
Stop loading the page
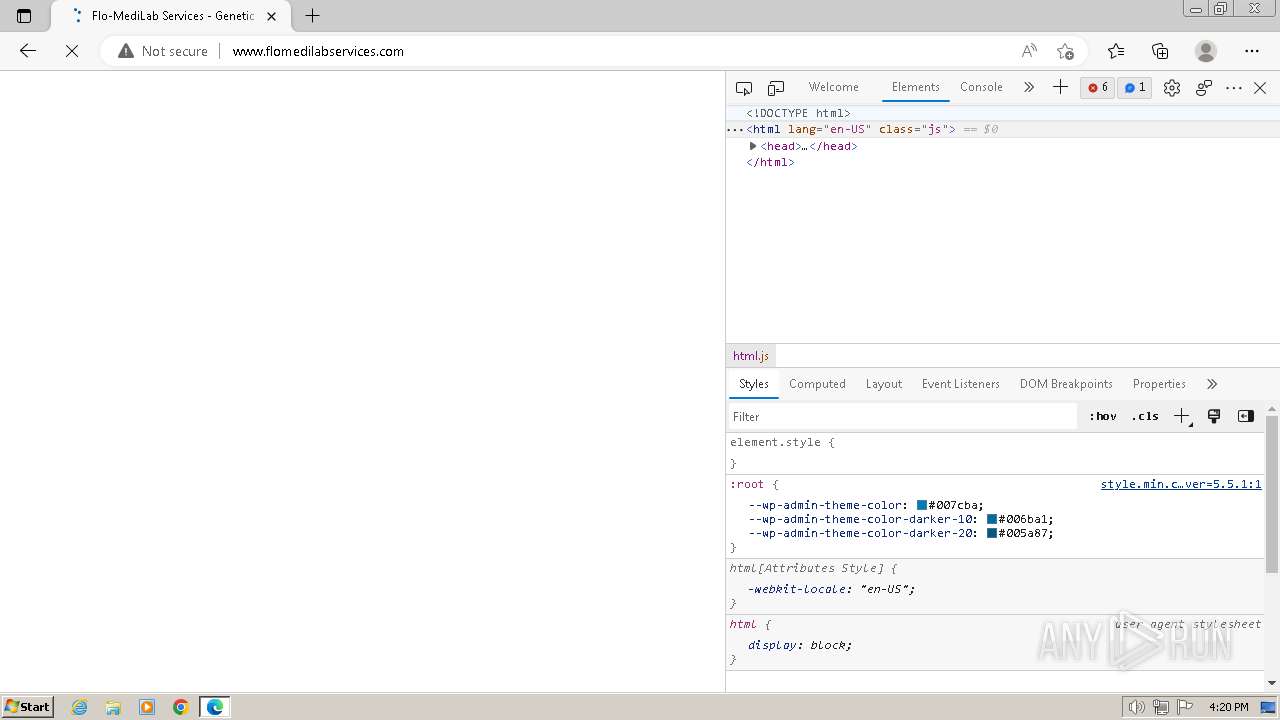(72, 51)
